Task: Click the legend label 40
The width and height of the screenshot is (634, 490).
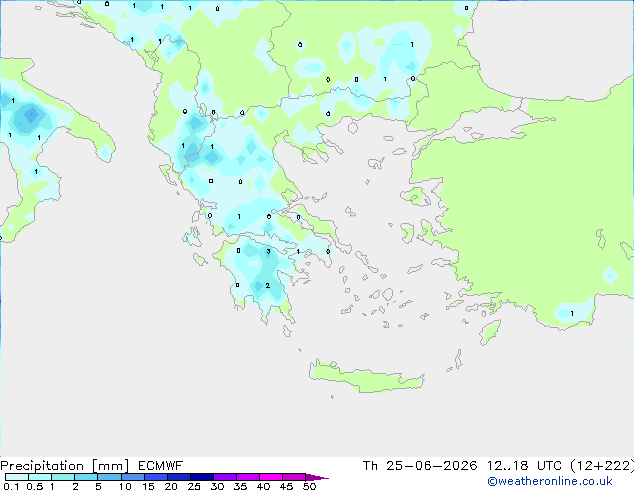Action: click(x=263, y=486)
